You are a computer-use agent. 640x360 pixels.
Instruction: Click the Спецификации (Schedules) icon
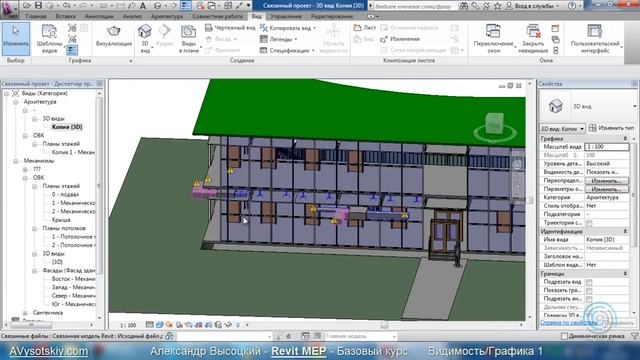tap(264, 51)
